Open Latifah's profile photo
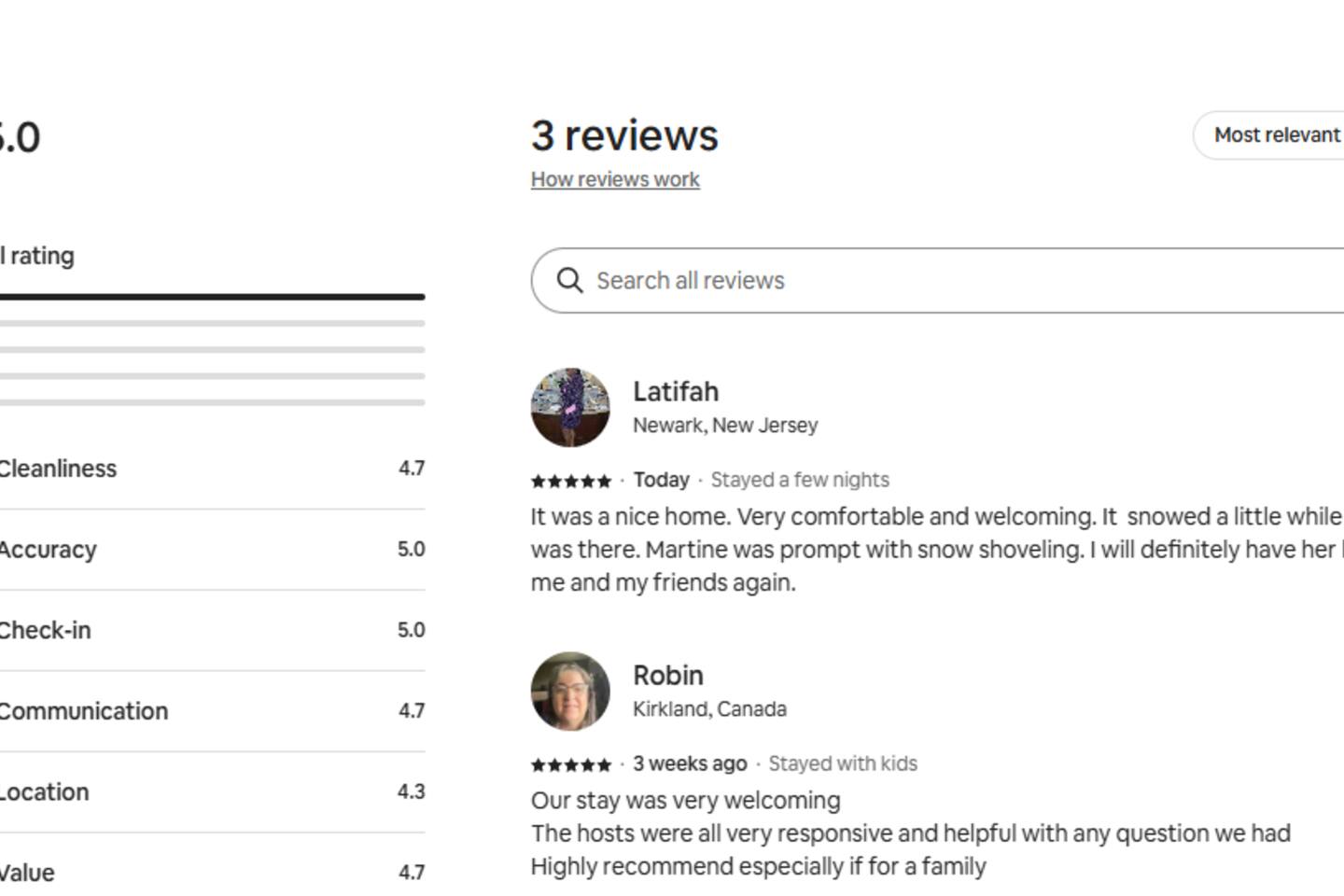 570,408
